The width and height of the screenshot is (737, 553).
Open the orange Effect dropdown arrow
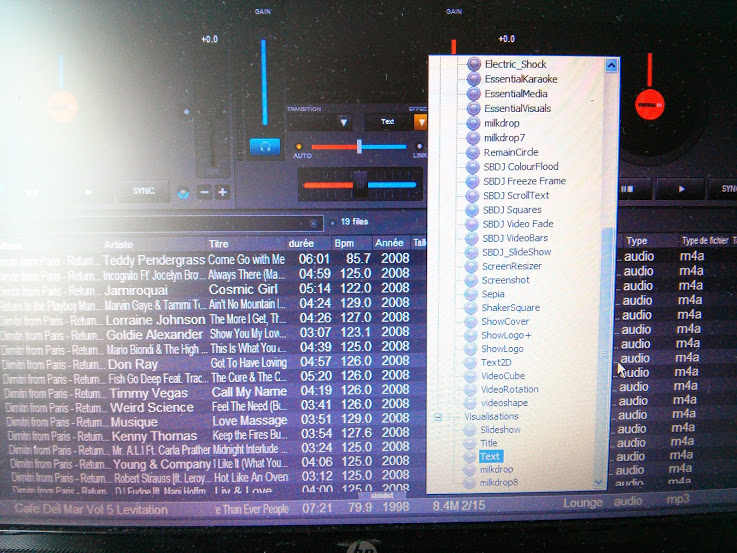pyautogui.click(x=421, y=122)
